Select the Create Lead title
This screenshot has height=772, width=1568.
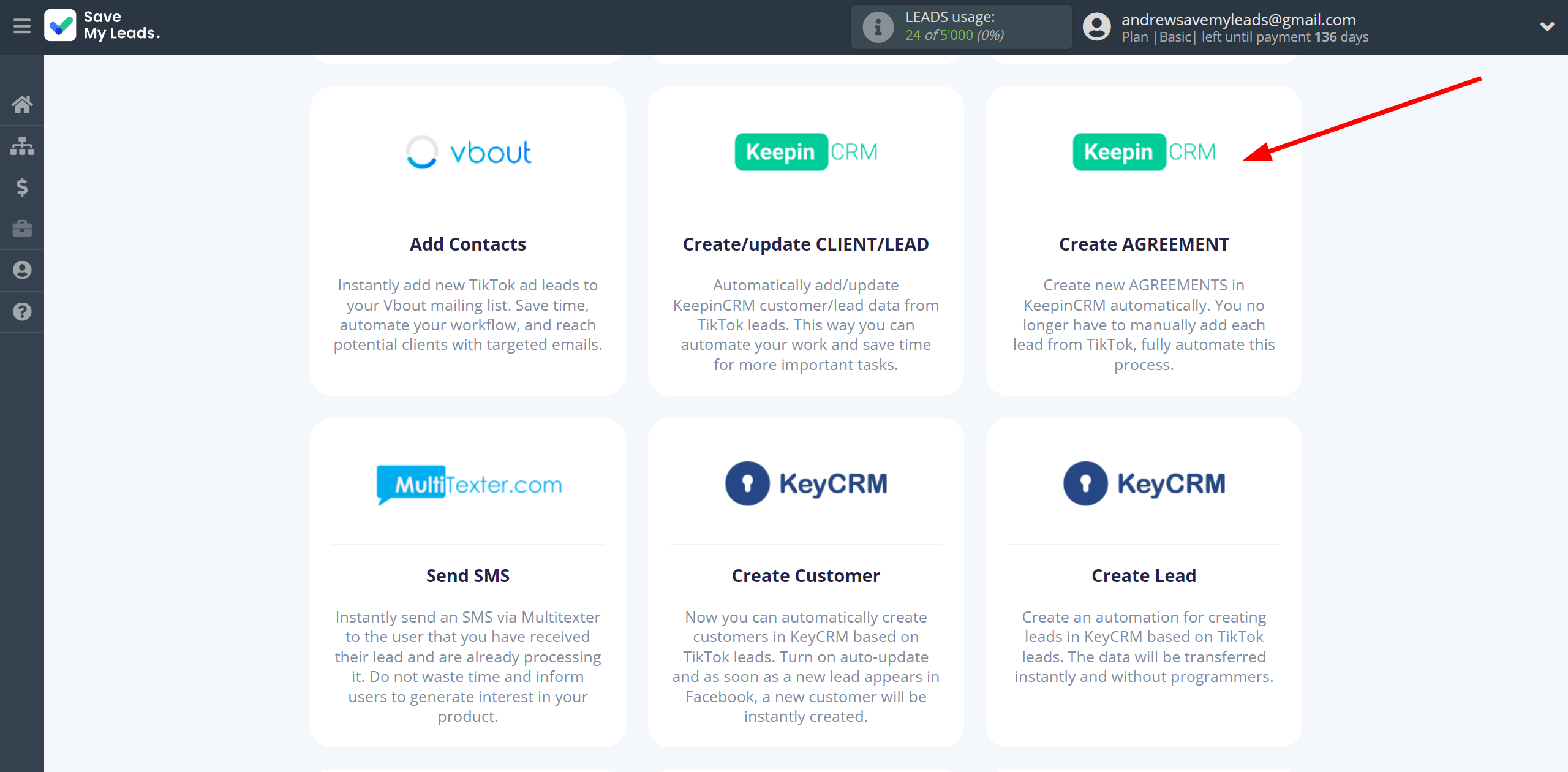pyautogui.click(x=1144, y=576)
